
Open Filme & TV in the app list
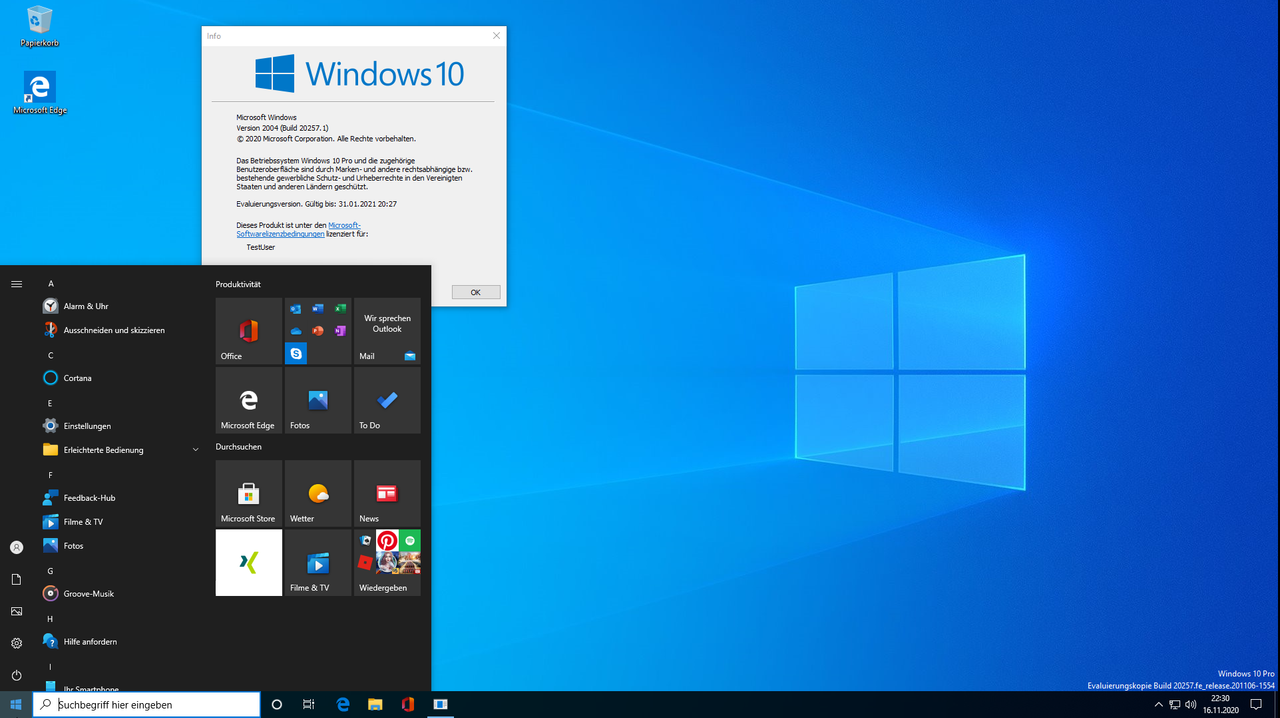122,522
